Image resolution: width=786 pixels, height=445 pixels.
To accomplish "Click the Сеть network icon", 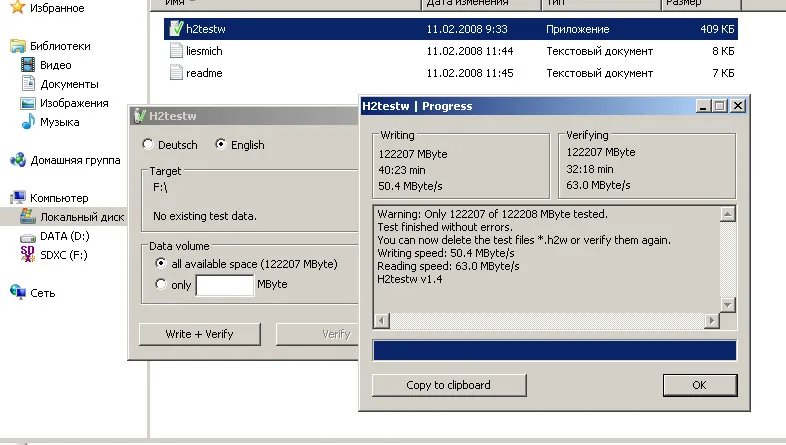I will [18, 292].
